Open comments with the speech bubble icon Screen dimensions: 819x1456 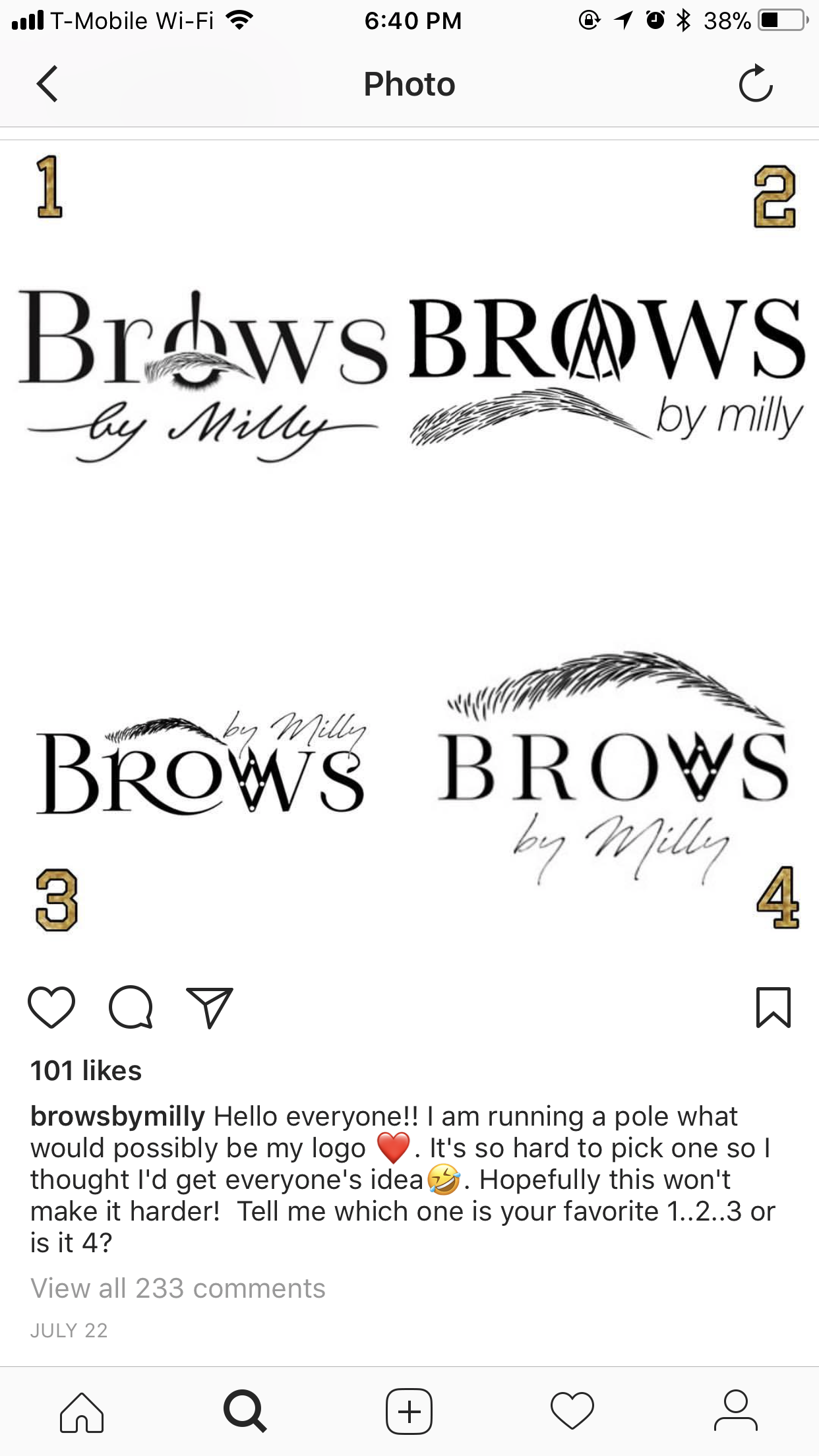pos(131,1007)
